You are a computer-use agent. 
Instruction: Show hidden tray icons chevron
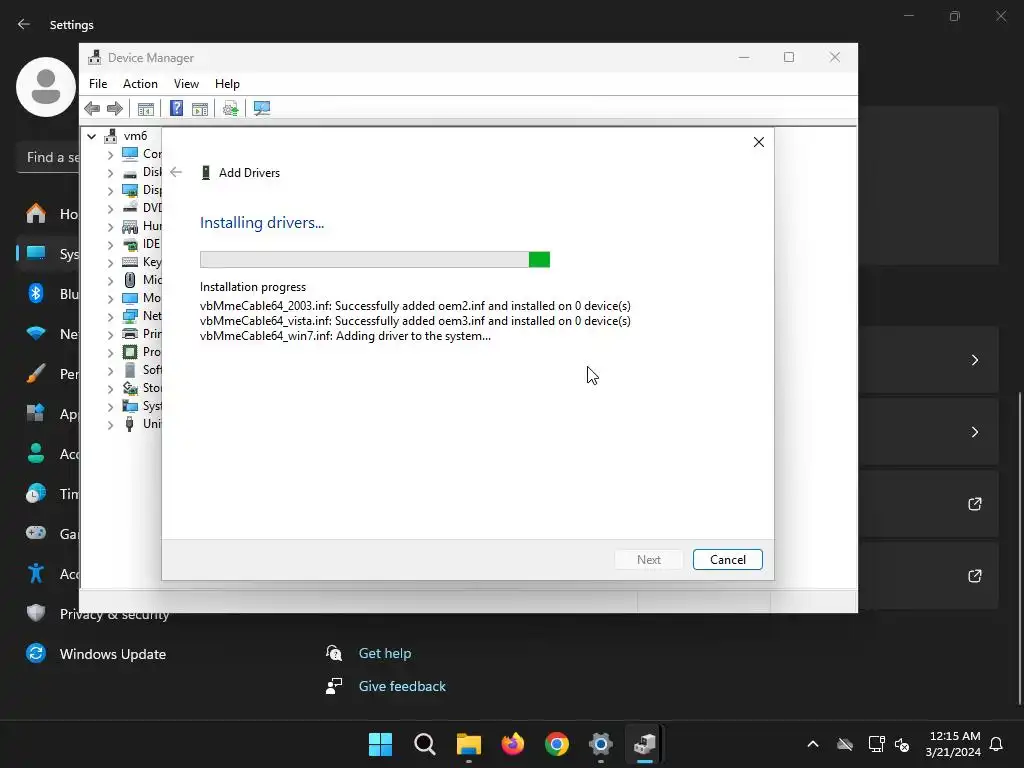[x=813, y=744]
